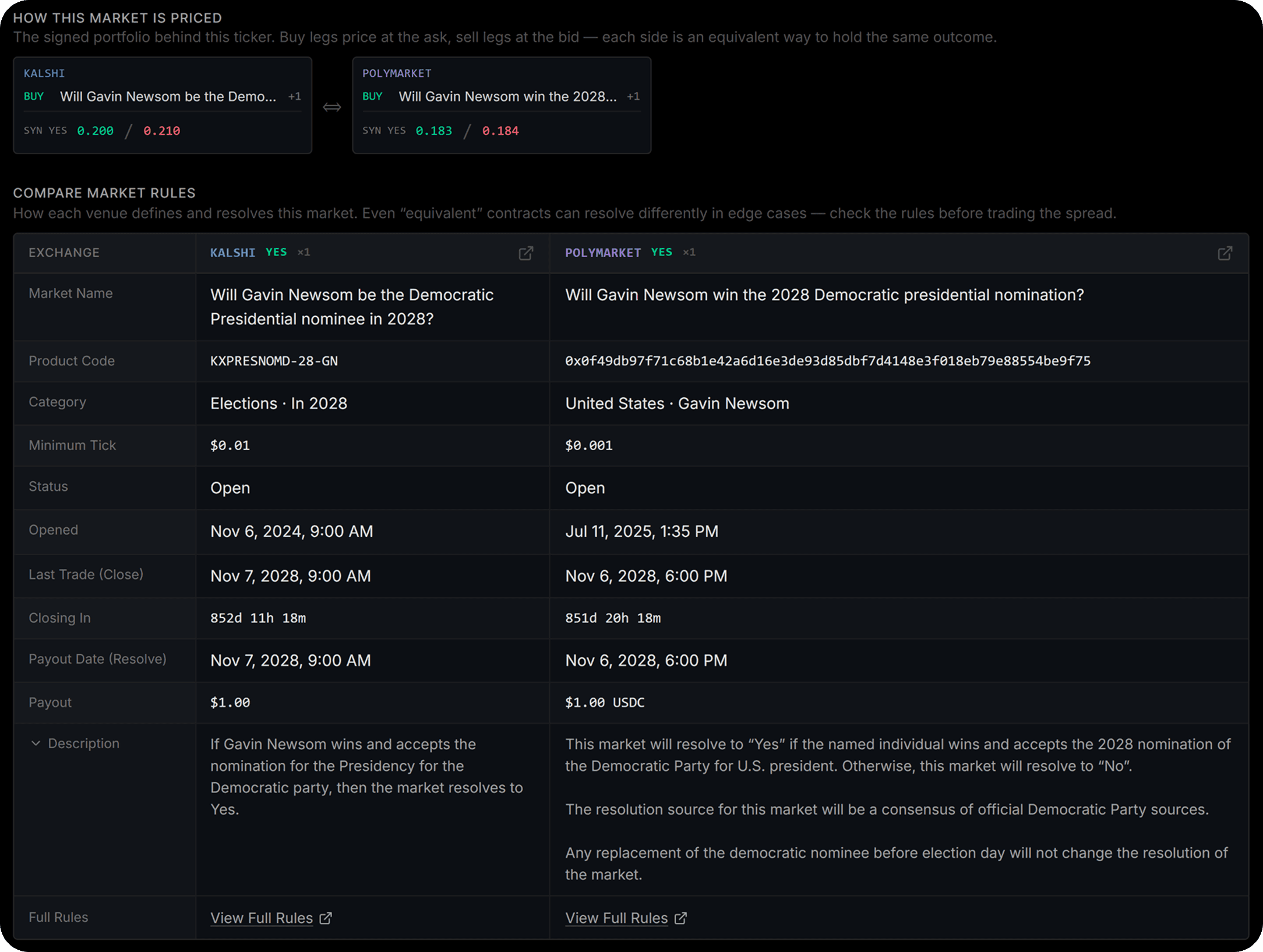Click Polymarket payout $1.00 USDC
The height and width of the screenshot is (952, 1263).
pos(605,703)
